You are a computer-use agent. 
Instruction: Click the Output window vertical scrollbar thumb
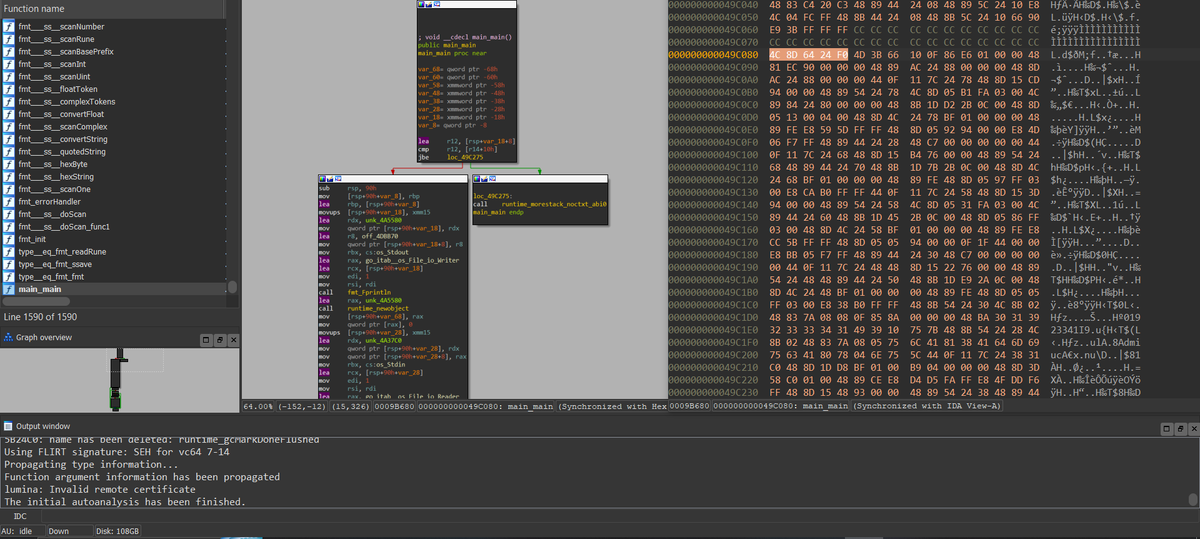pos(1194,499)
